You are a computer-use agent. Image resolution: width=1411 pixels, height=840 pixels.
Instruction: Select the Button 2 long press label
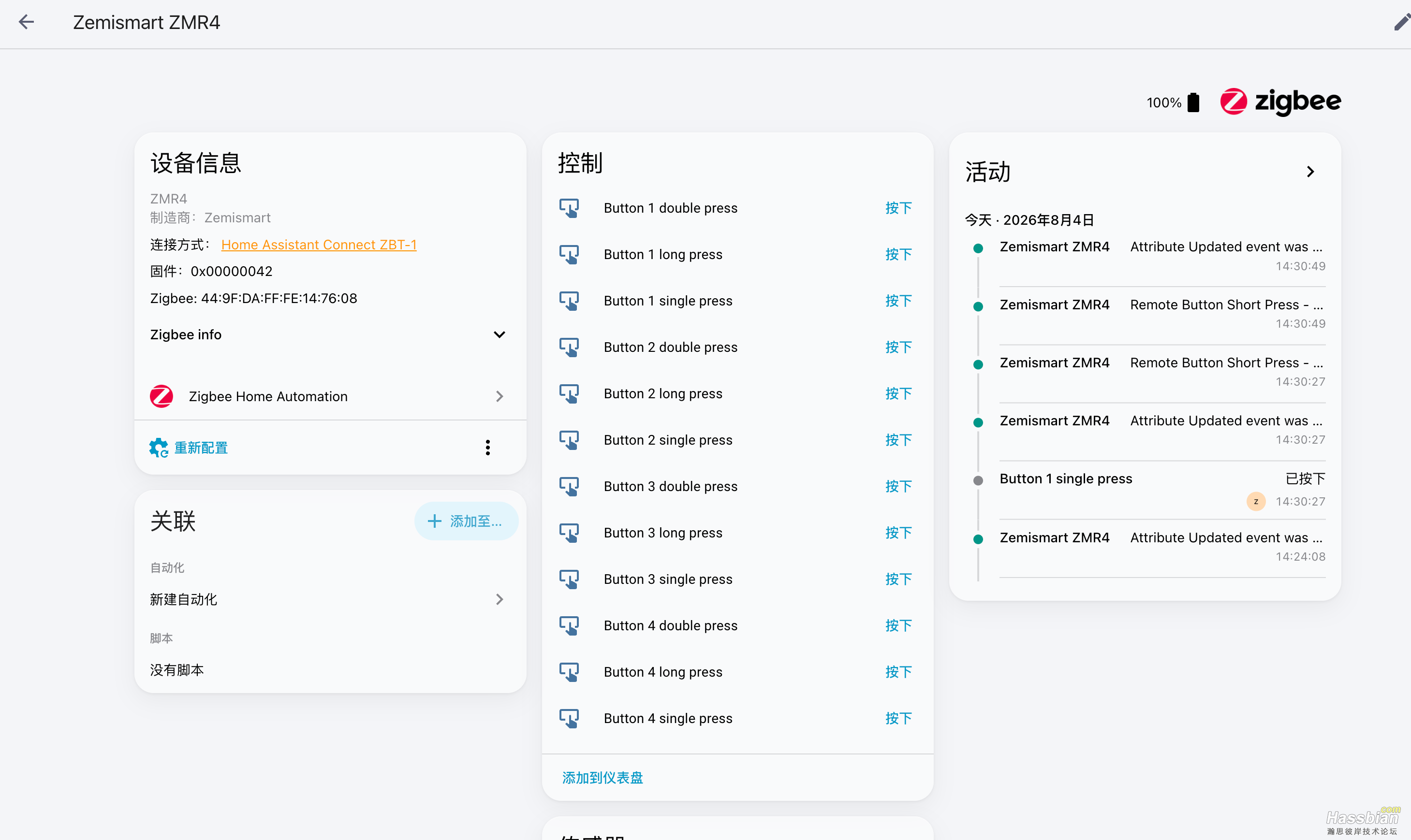pyautogui.click(x=663, y=393)
